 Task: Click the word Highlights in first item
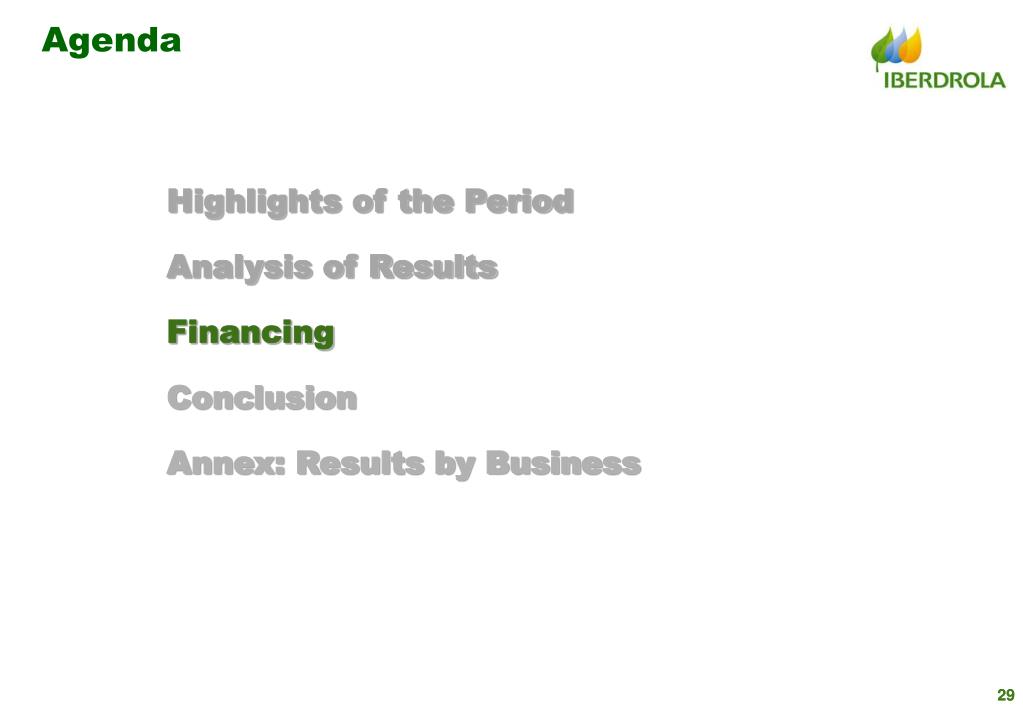click(x=254, y=202)
